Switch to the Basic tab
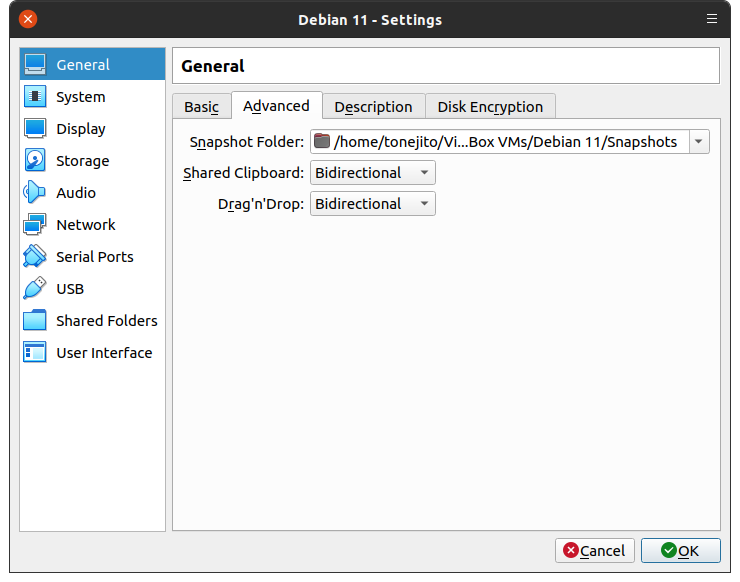 [201, 107]
